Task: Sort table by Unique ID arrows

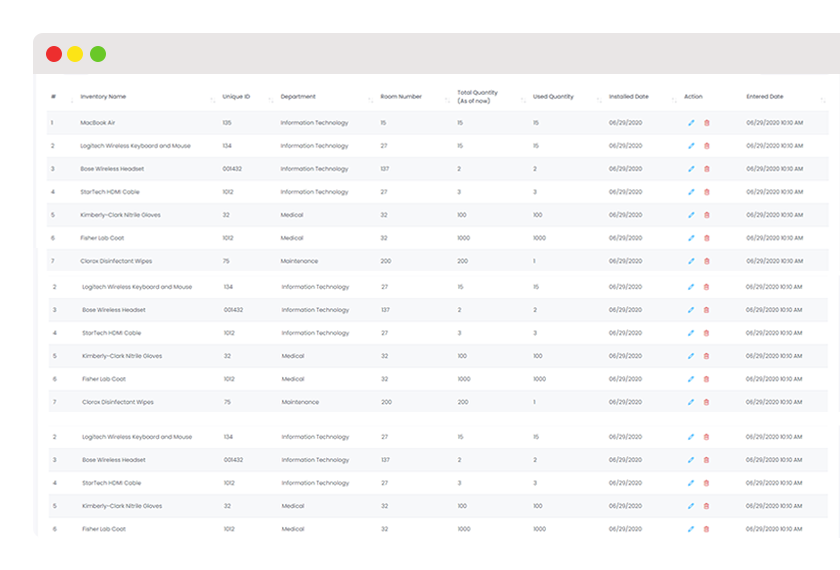Action: click(x=271, y=100)
